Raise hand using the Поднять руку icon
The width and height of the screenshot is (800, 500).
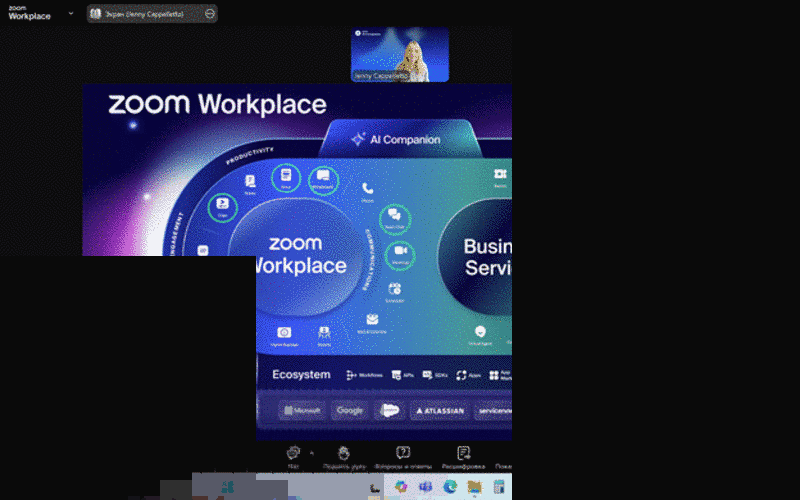tap(344, 457)
